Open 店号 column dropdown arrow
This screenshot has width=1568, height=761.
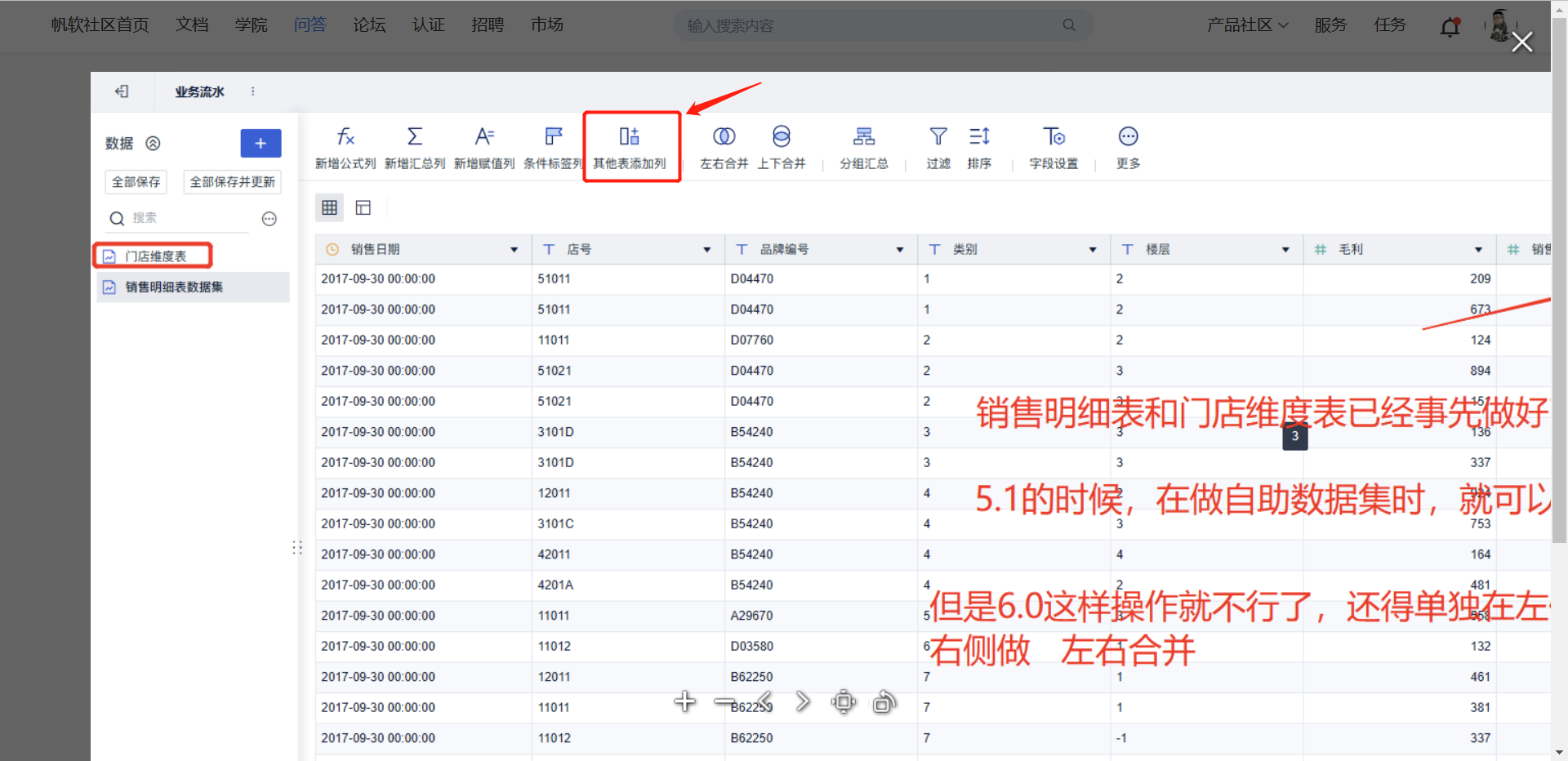pos(706,250)
